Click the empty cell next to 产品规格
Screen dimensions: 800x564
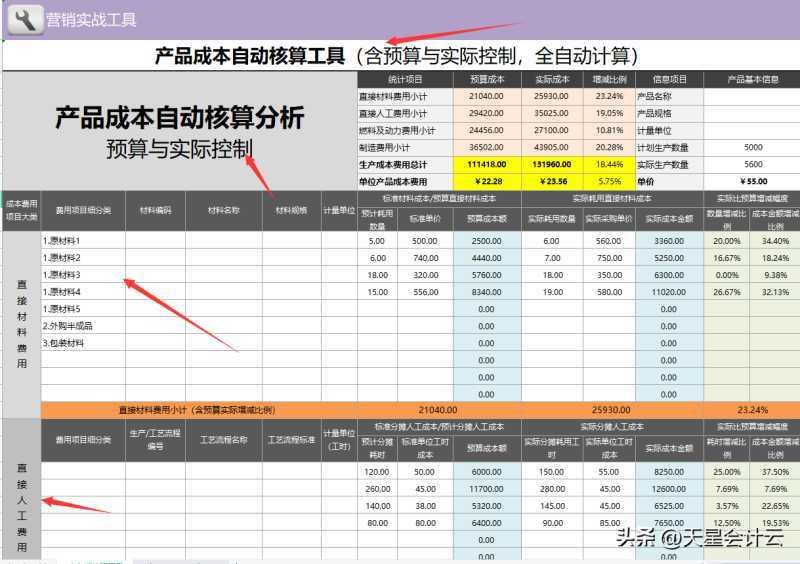[x=752, y=113]
